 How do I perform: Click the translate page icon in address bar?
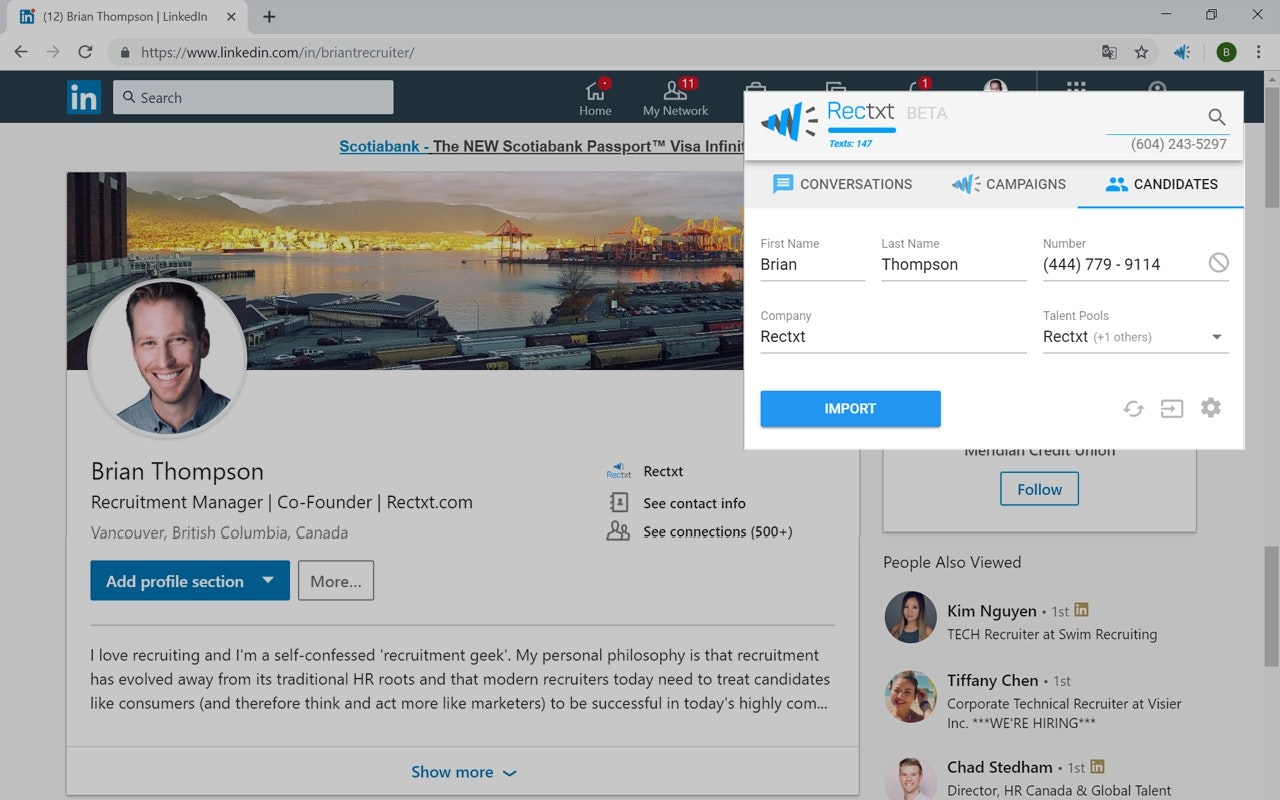(x=1109, y=52)
